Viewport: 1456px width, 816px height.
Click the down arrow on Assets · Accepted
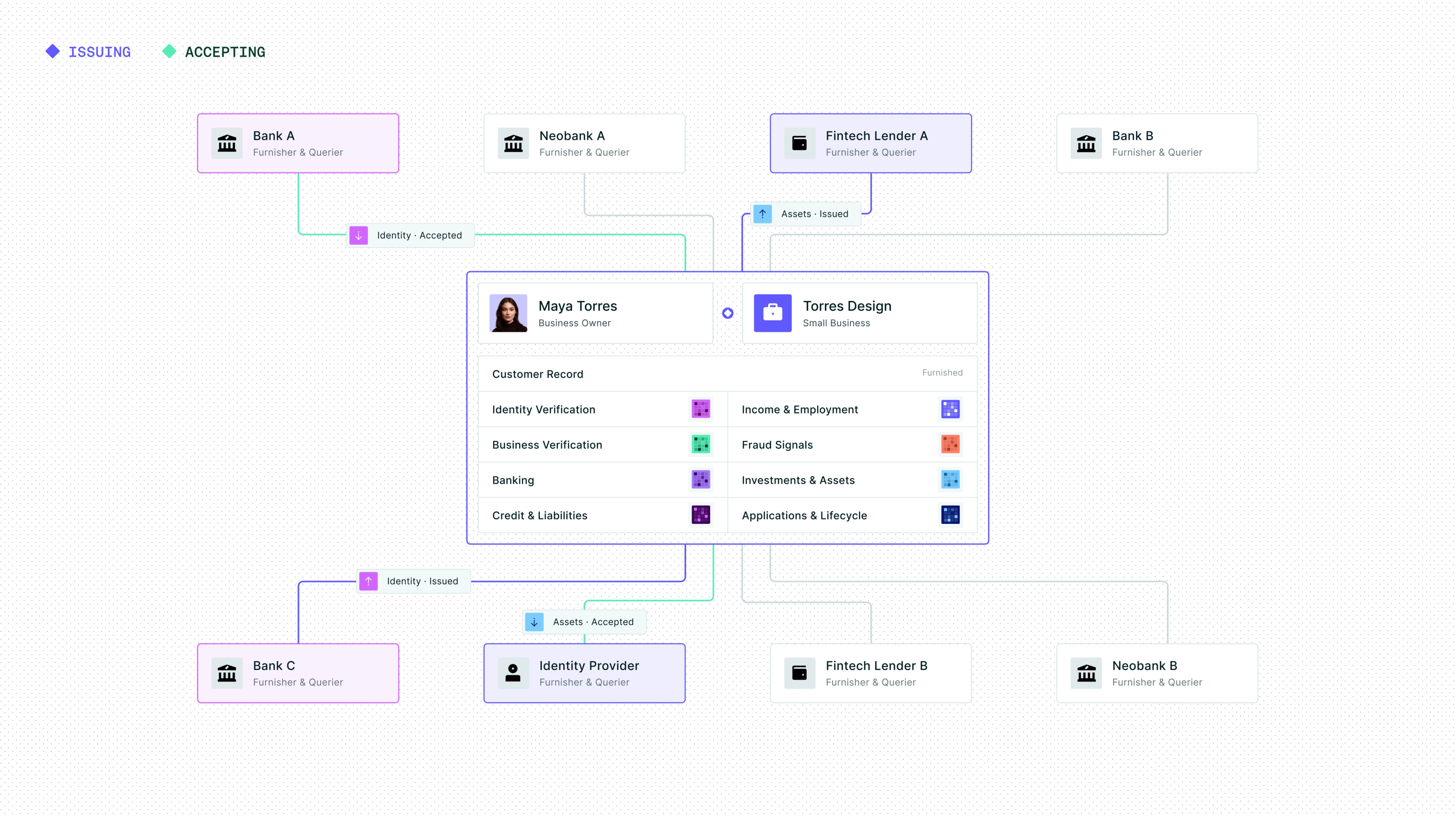pos(534,621)
